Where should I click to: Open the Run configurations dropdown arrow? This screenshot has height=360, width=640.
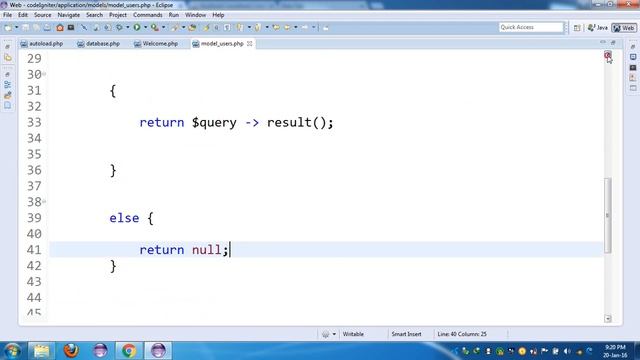tap(145, 28)
